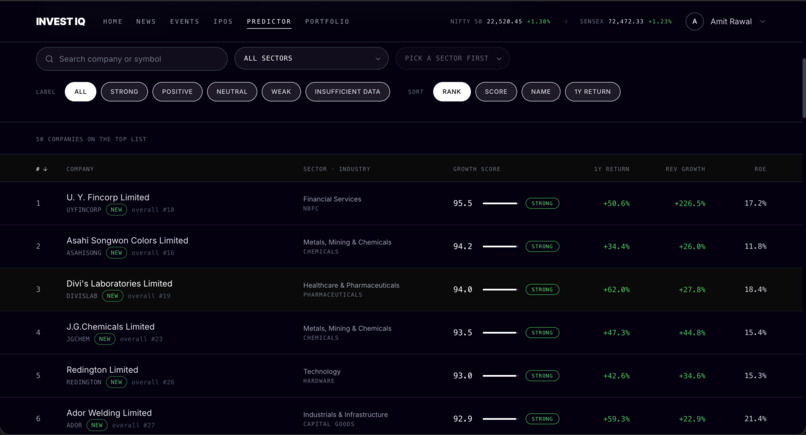
Task: Open the Portfolio page
Action: tap(327, 22)
